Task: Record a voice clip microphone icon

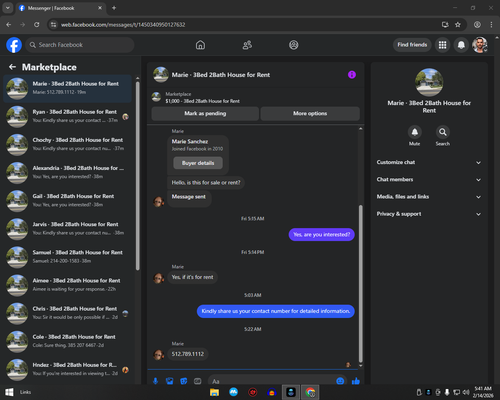Action: (155, 381)
